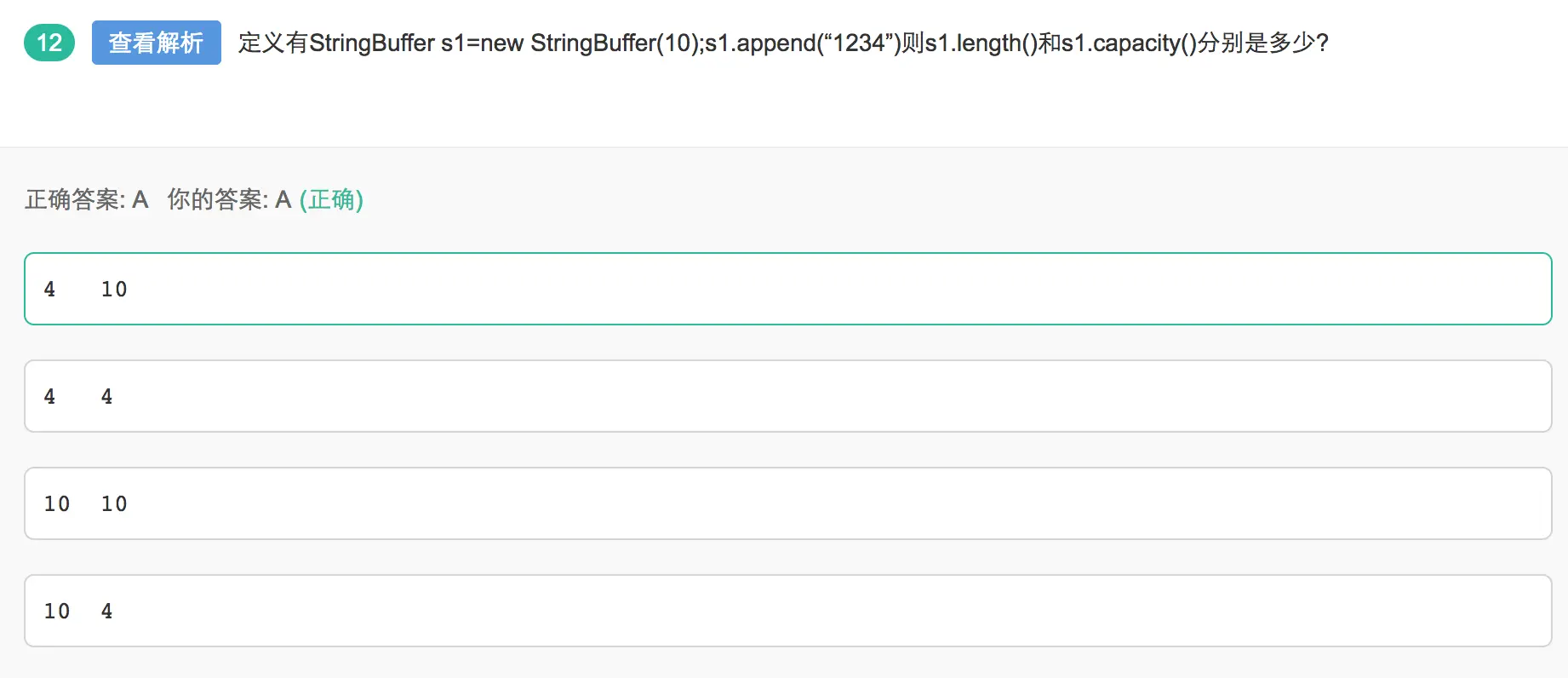Click the first 10 in option "10 10"
This screenshot has width=1568, height=678.
point(57,504)
